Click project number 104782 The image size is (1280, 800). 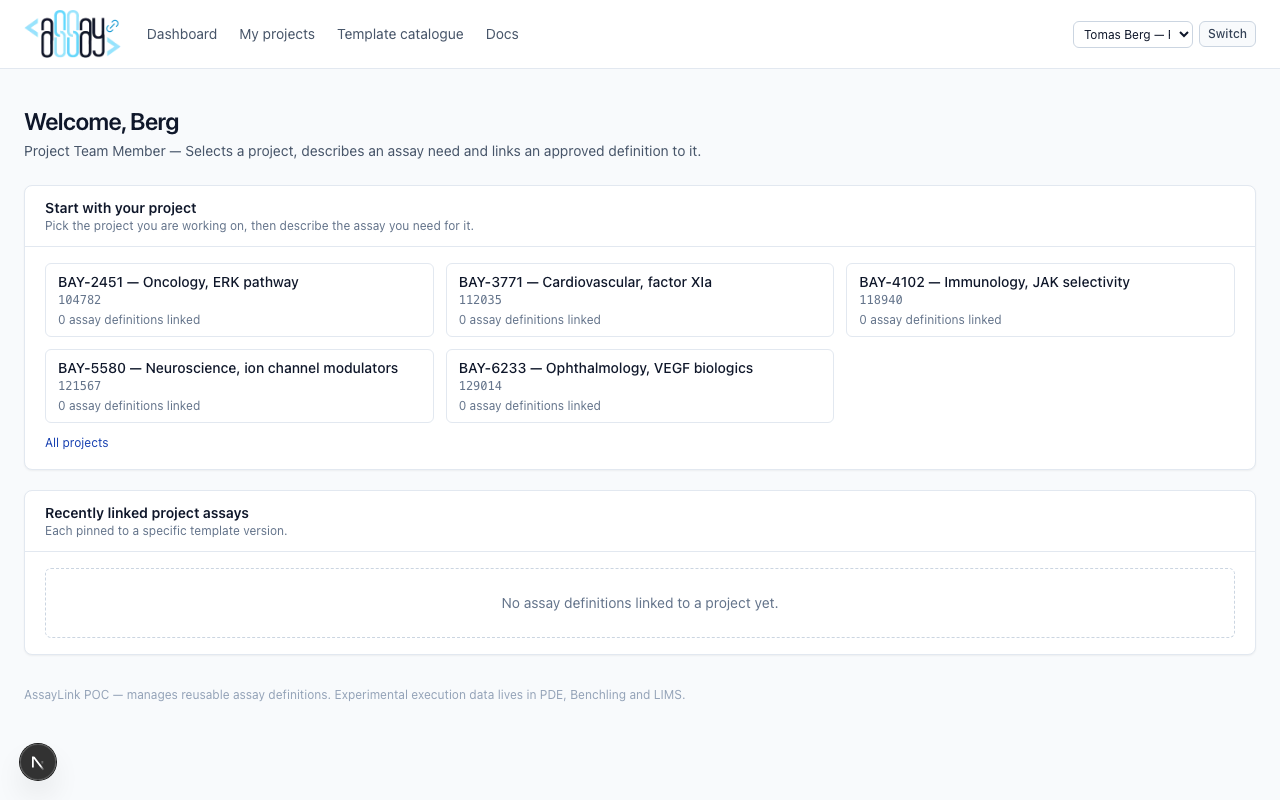tap(80, 300)
